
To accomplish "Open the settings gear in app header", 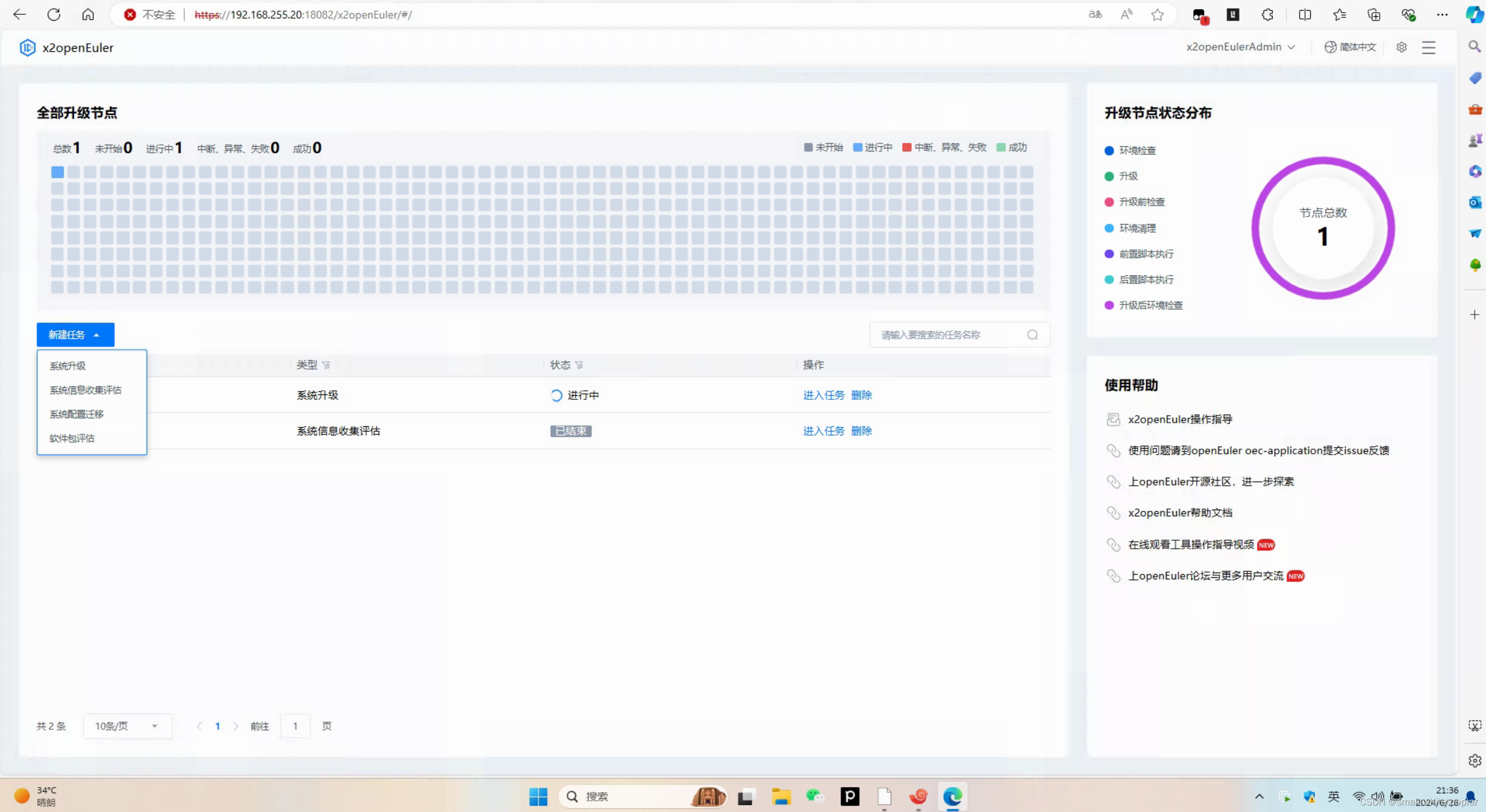I will (x=1401, y=47).
